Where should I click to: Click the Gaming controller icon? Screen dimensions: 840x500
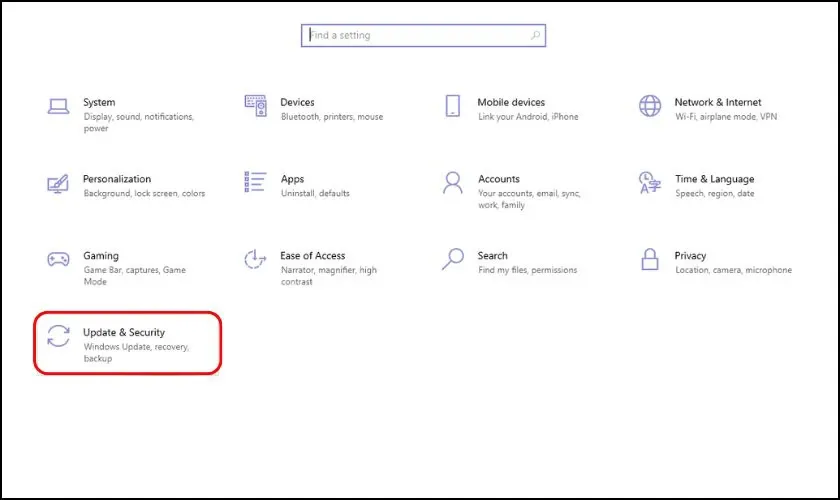[58, 260]
